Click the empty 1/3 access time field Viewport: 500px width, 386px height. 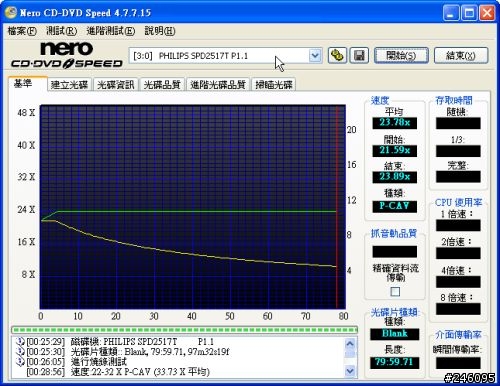coord(458,151)
